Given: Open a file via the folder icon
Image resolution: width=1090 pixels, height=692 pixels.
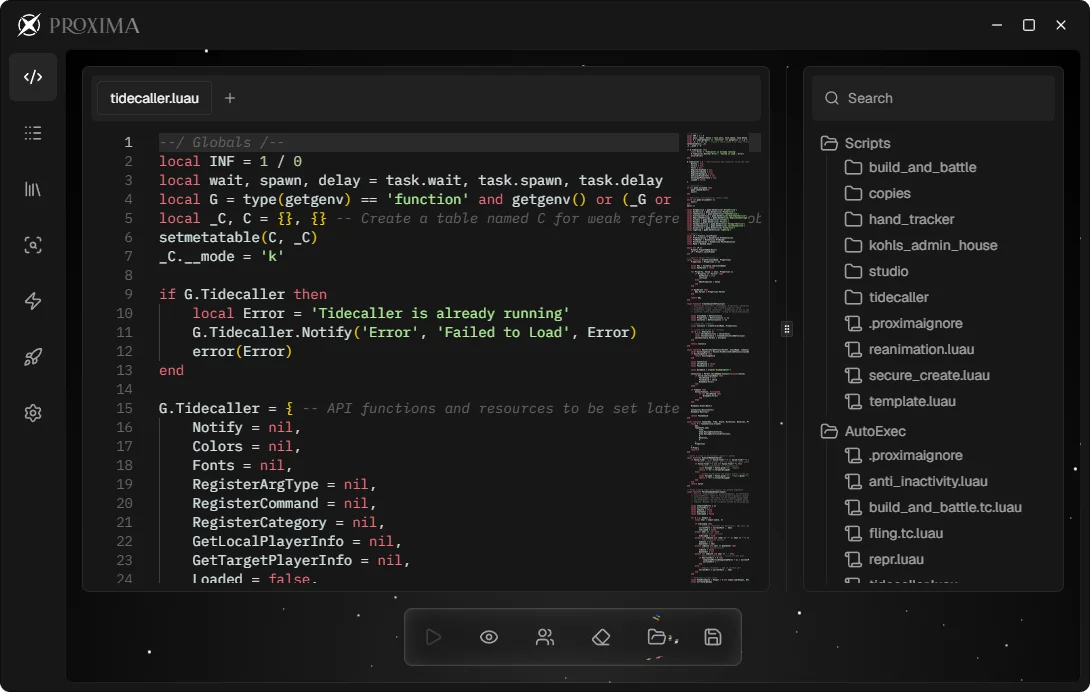Looking at the screenshot, I should 659,637.
